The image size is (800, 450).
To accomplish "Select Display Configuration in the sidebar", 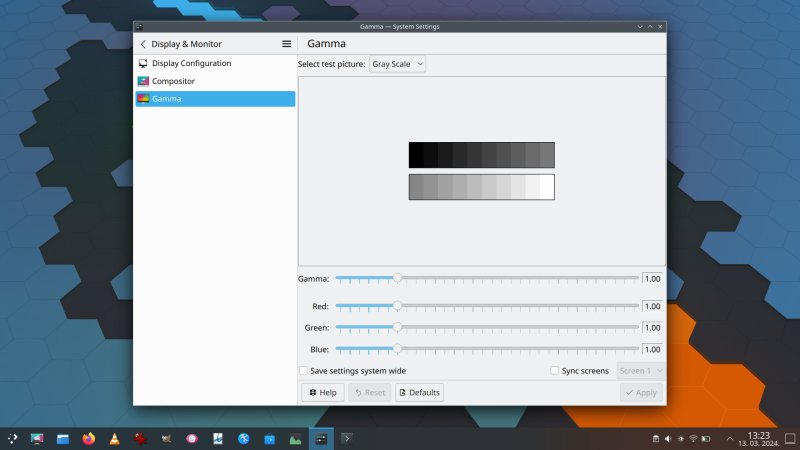I will pyautogui.click(x=191, y=63).
